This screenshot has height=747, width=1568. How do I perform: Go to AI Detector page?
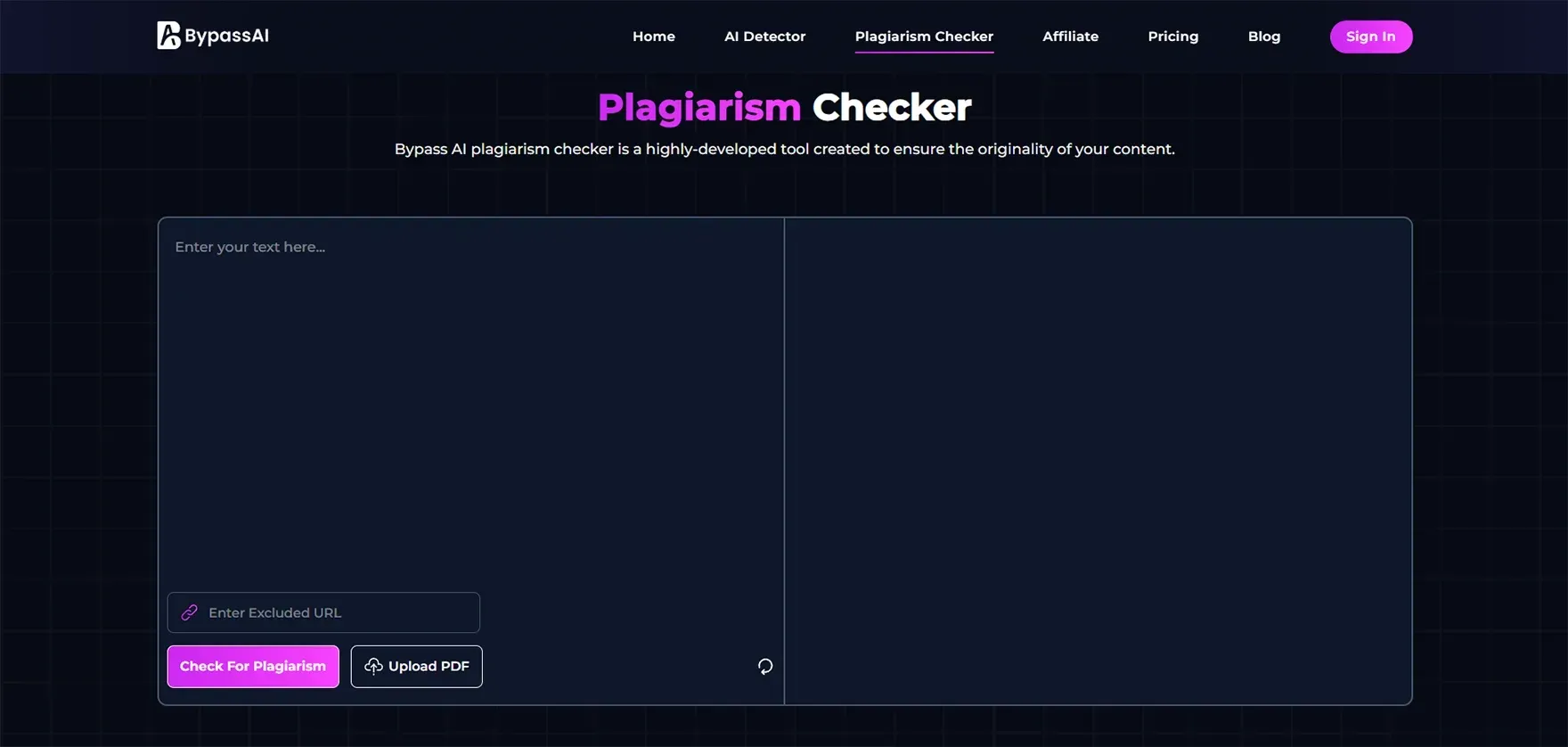point(765,37)
